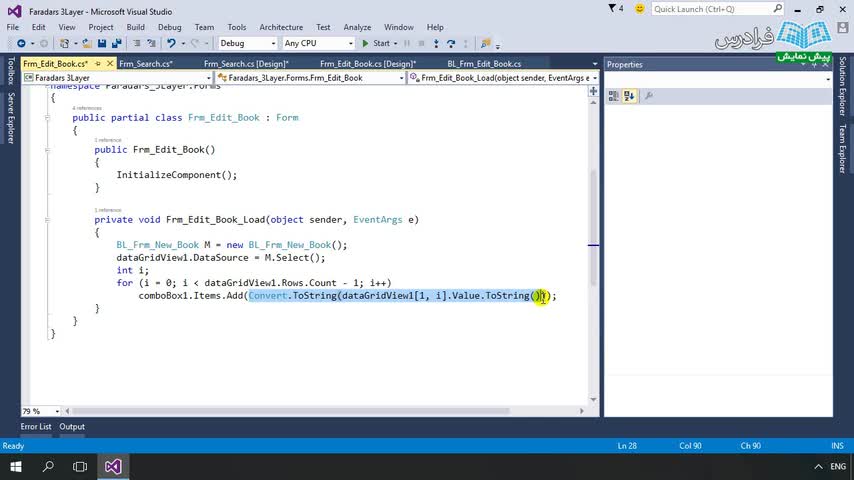Click the Find in Files toolbar icon
854x480 pixels.
[x=485, y=43]
